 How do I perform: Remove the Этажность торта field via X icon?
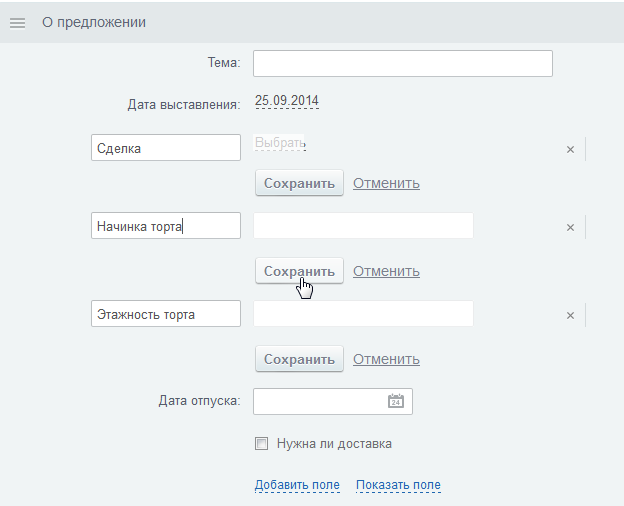pyautogui.click(x=570, y=315)
